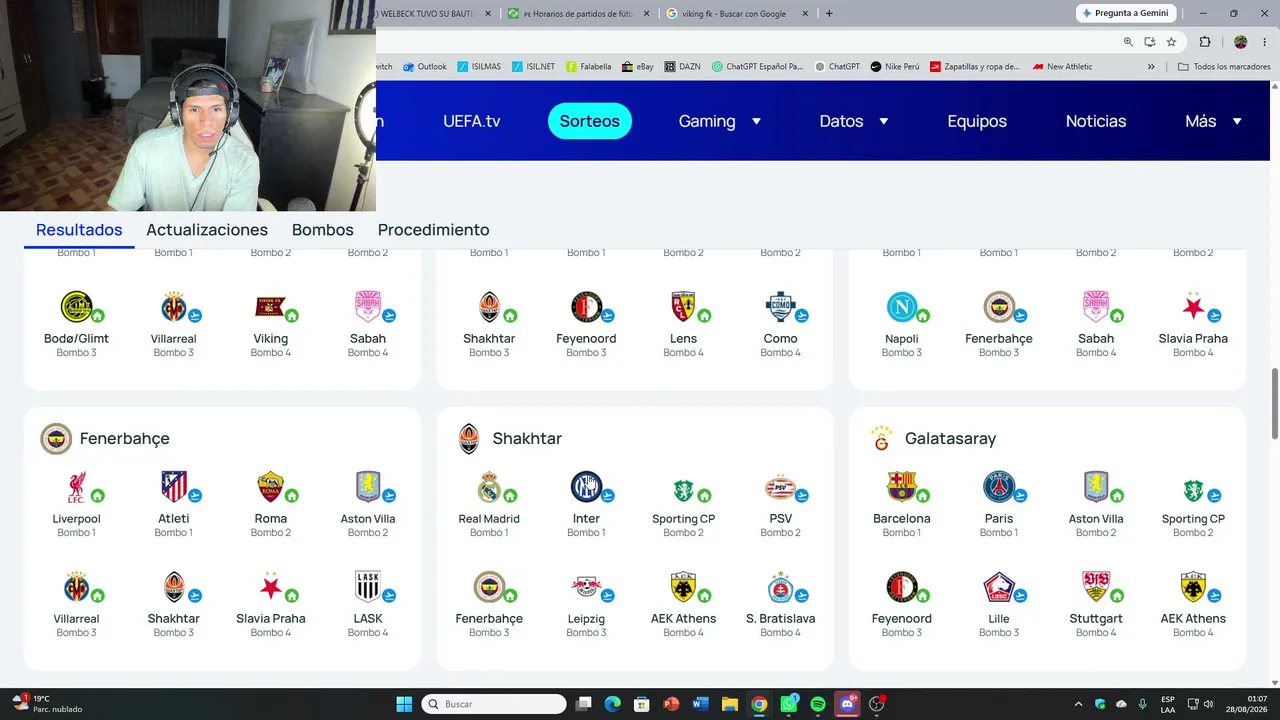This screenshot has height=720, width=1280.
Task: Open the Outlook bookmark
Action: (x=425, y=67)
